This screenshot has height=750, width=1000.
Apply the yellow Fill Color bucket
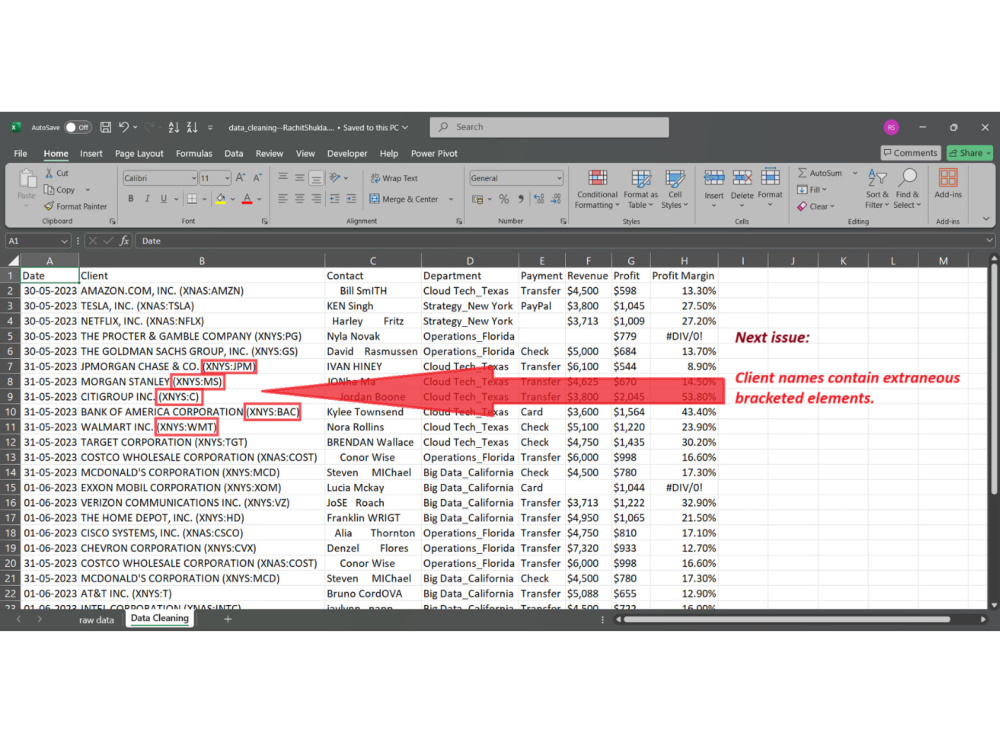tap(221, 199)
